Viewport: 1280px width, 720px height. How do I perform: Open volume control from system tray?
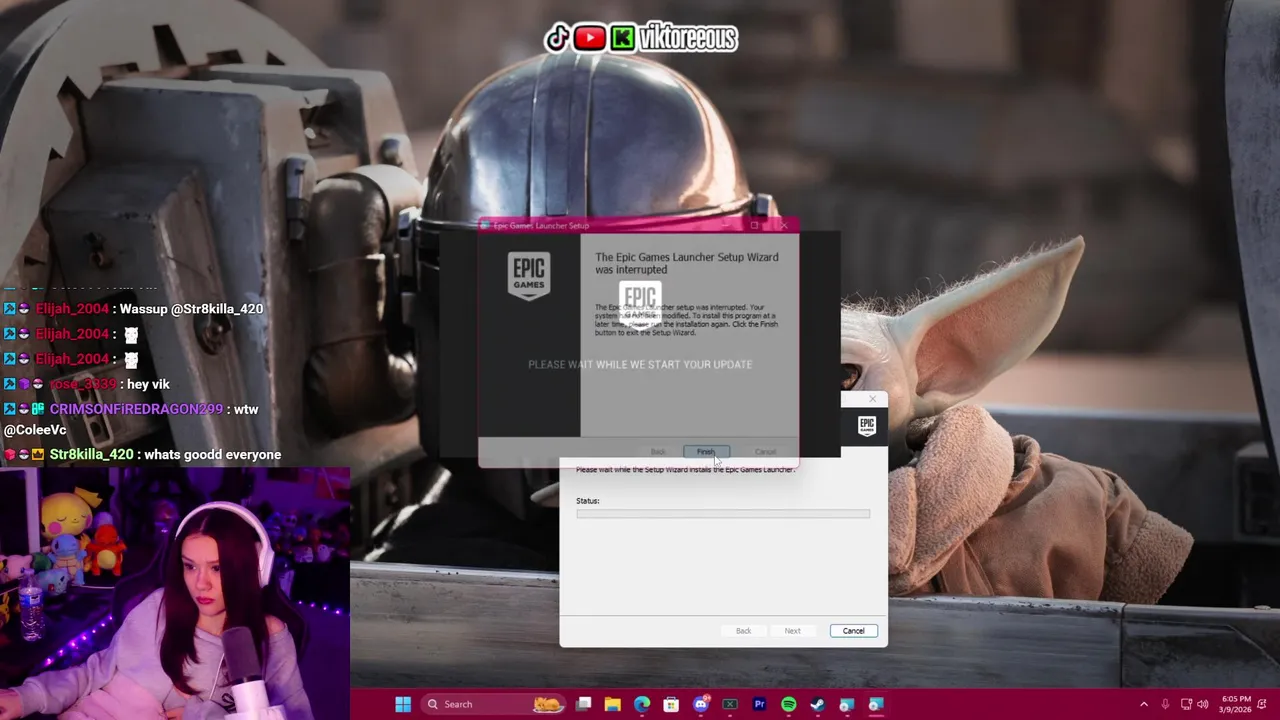(x=1202, y=704)
